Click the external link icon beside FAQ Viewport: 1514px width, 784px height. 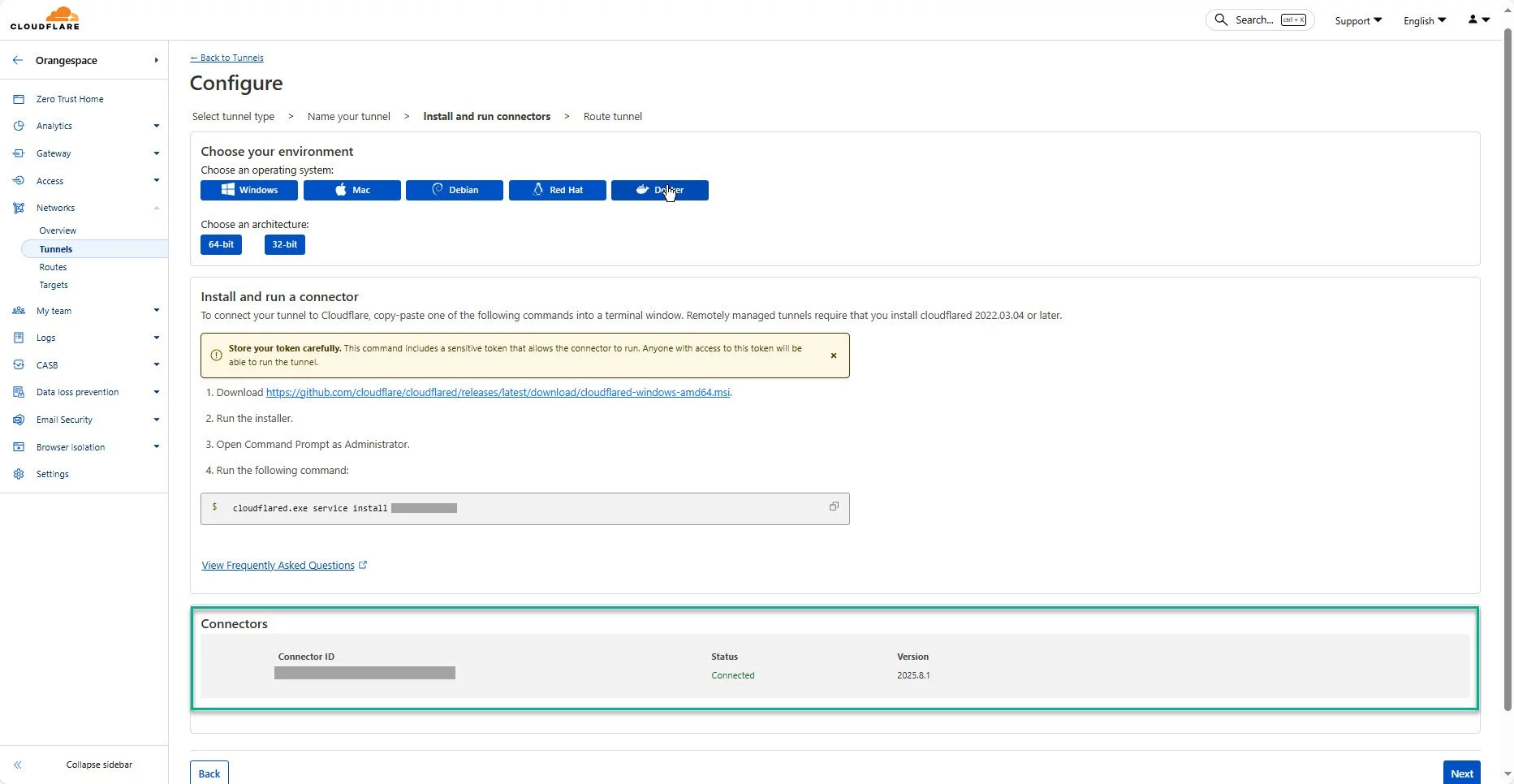pyautogui.click(x=363, y=565)
